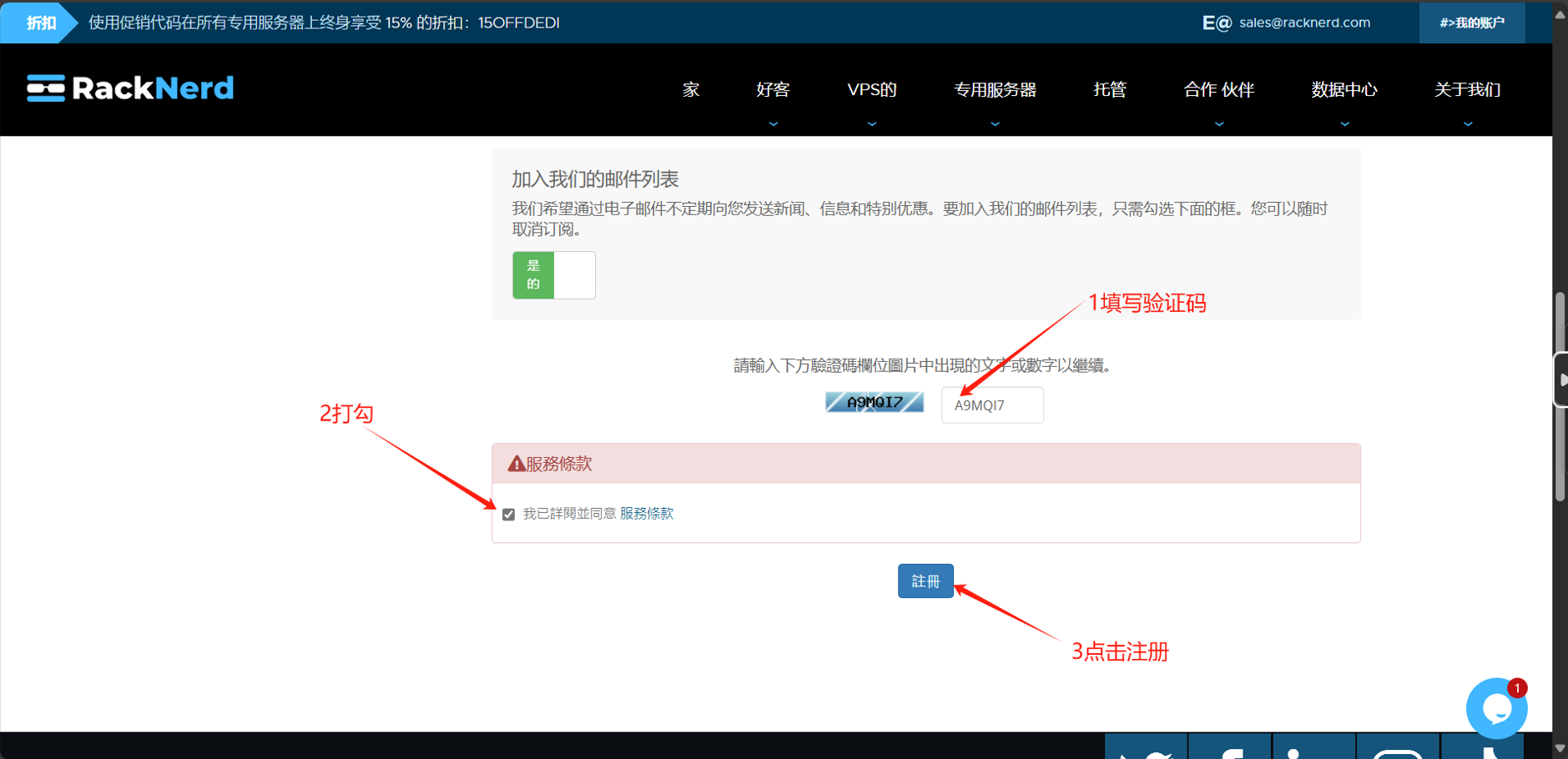Toggle the mailing list 是的 switch
Image resolution: width=1568 pixels, height=759 pixels.
point(553,275)
